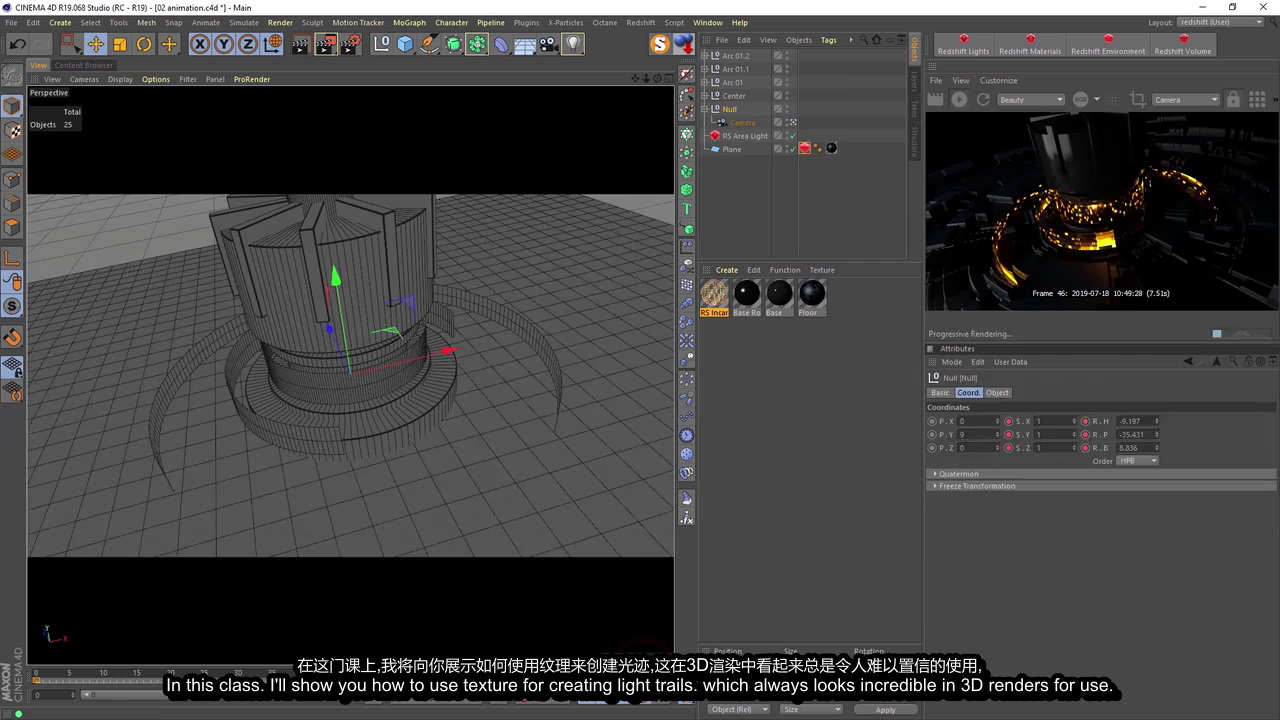Image resolution: width=1280 pixels, height=720 pixels.
Task: Open Edit Render Settings icon
Action: tap(350, 44)
